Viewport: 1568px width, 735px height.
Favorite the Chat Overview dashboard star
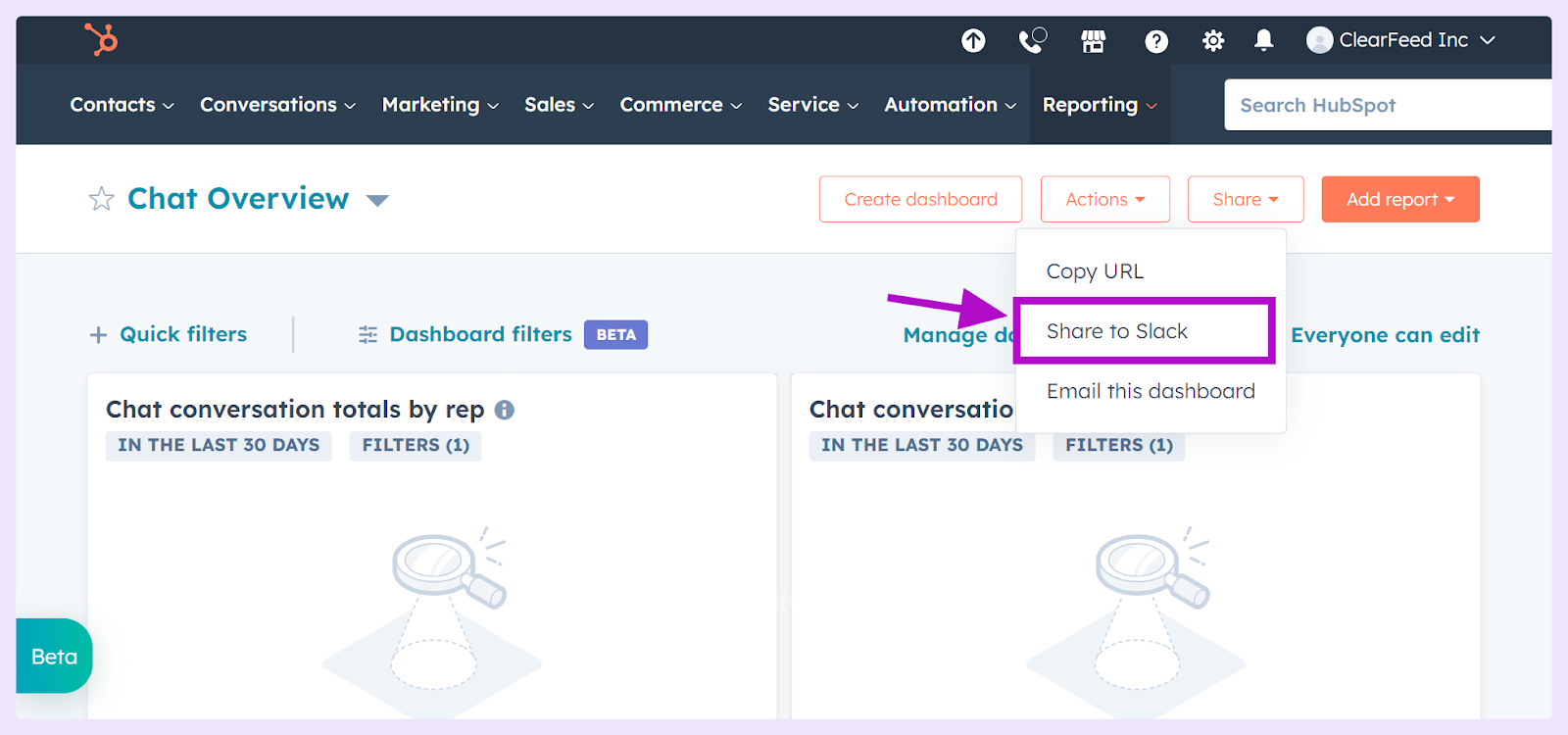click(x=102, y=199)
